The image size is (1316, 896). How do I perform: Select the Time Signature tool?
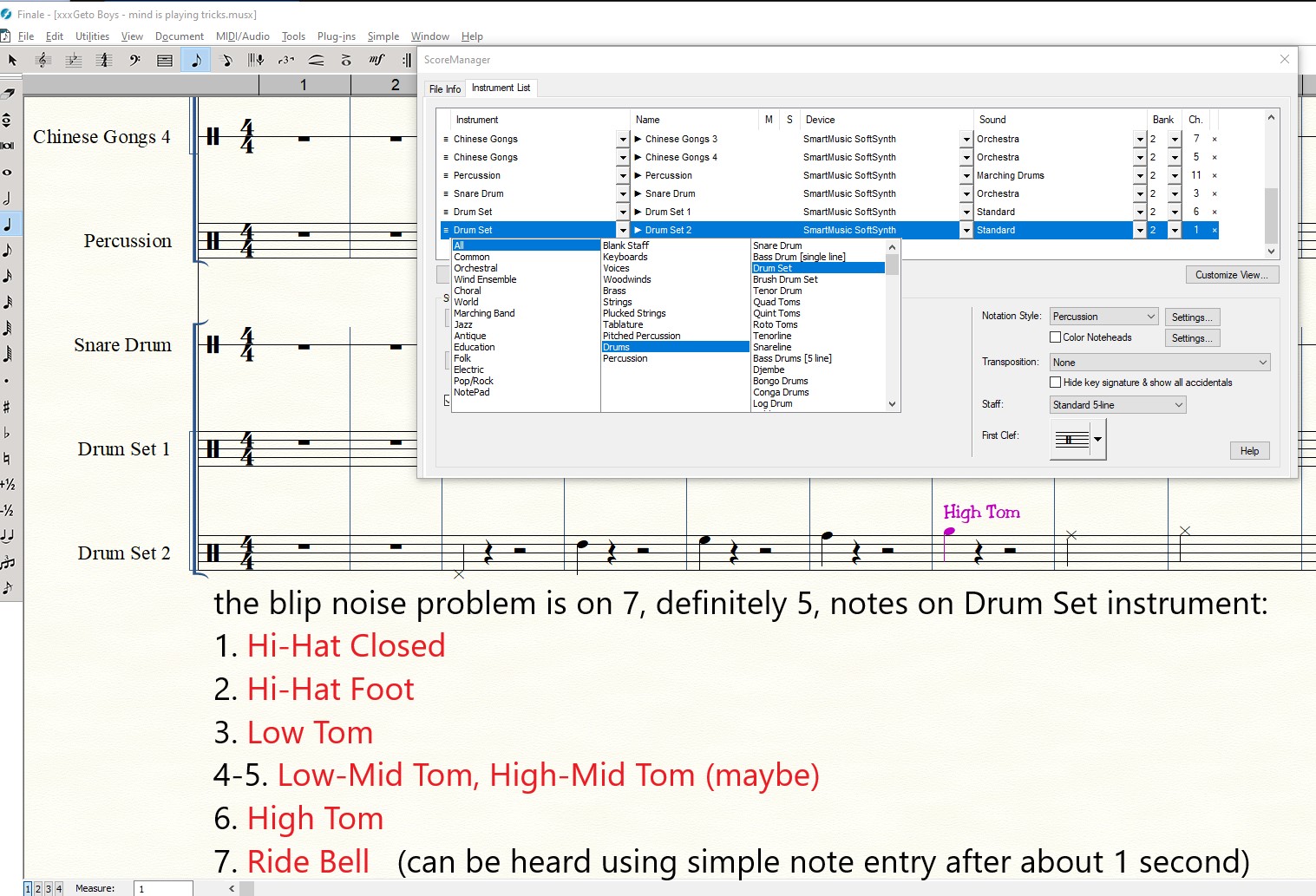[104, 60]
